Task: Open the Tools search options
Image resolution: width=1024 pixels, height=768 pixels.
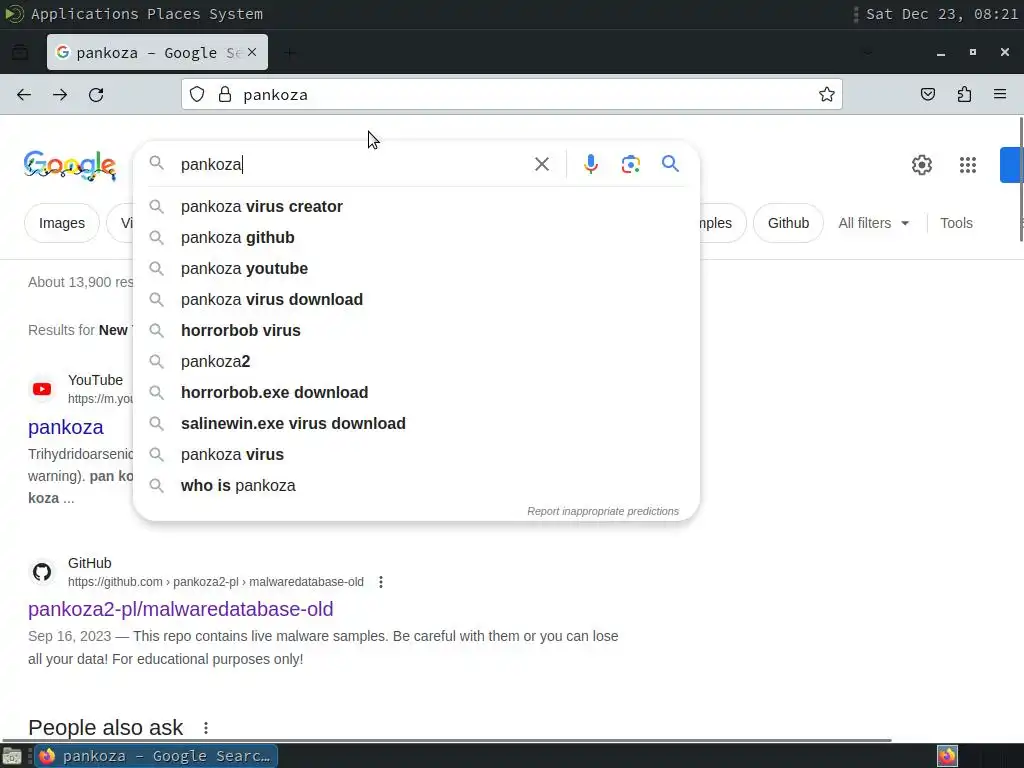Action: tap(956, 223)
